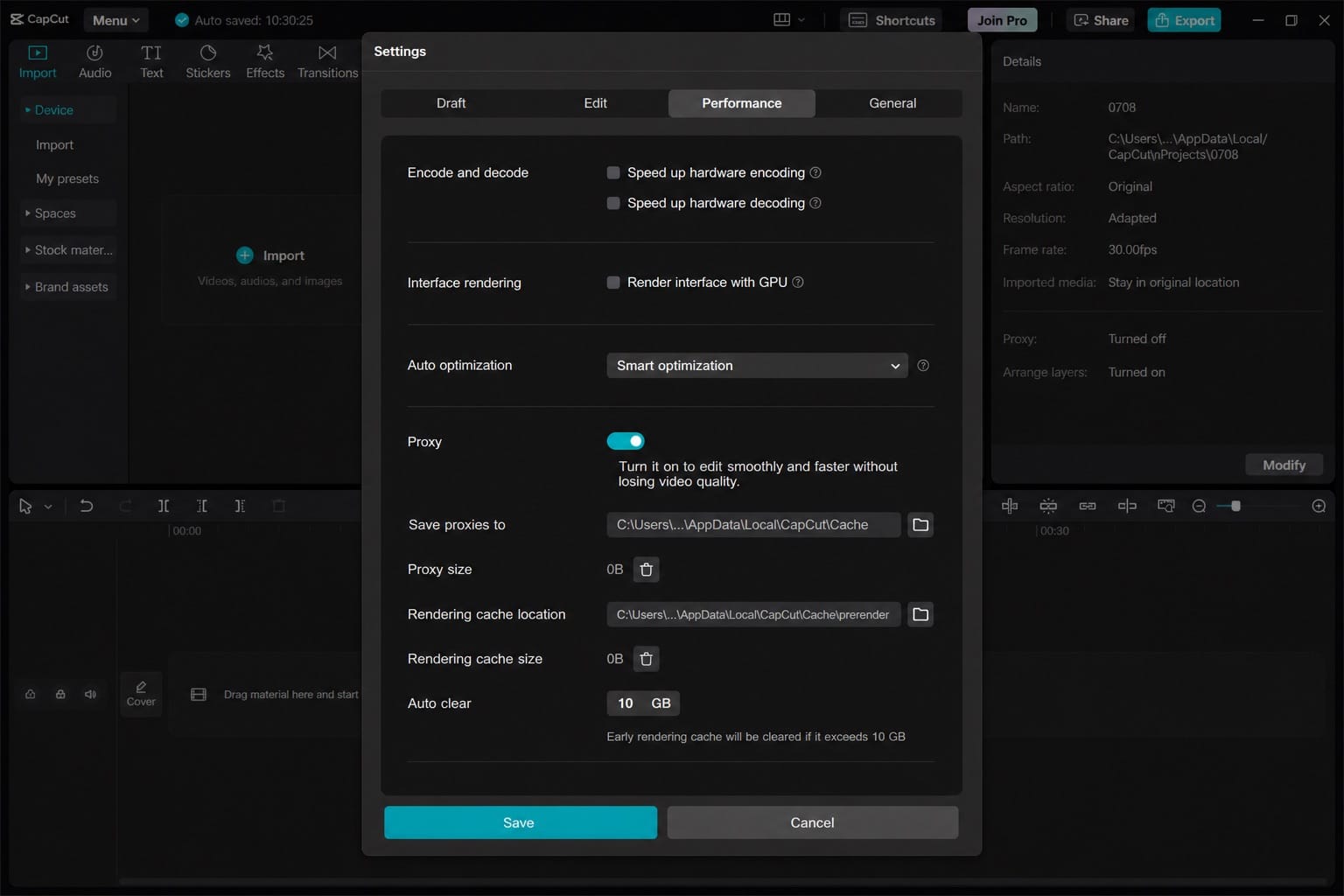Click the delete-right trim icon
1344x896 pixels.
tap(240, 506)
